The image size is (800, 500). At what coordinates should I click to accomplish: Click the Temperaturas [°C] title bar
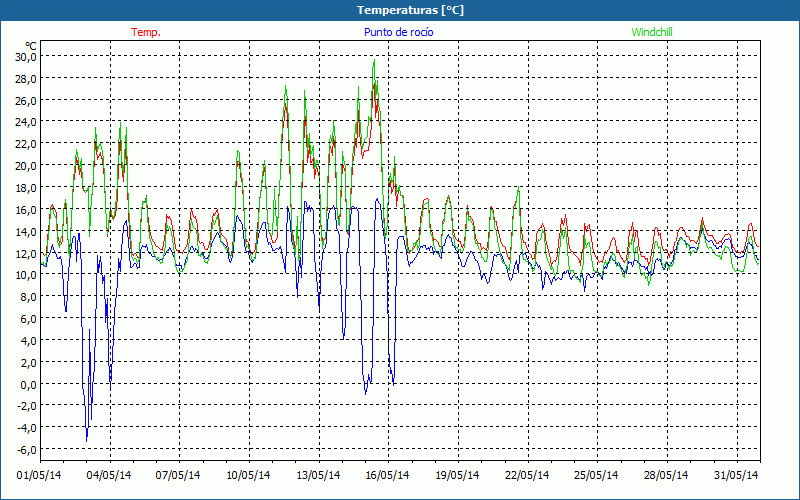(400, 10)
